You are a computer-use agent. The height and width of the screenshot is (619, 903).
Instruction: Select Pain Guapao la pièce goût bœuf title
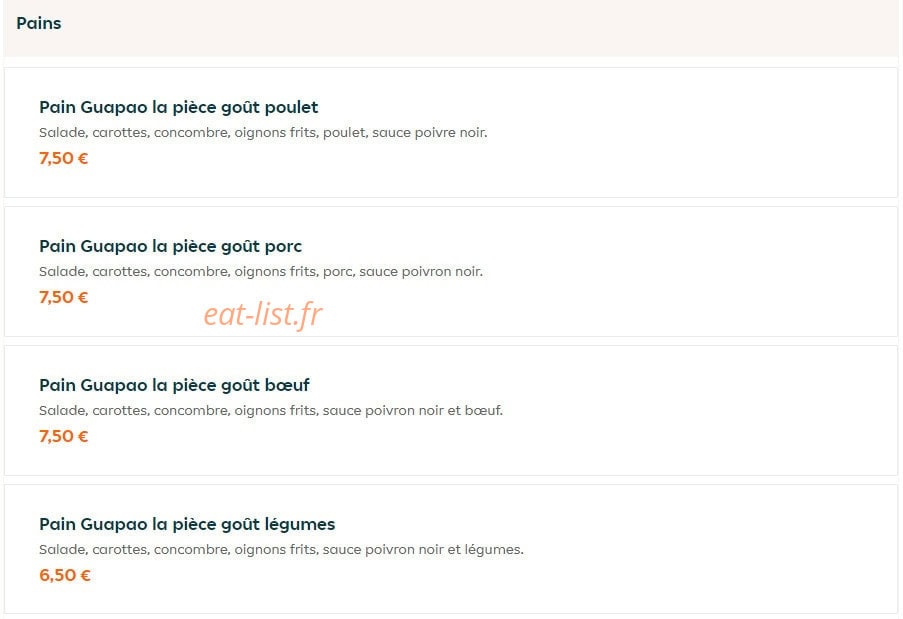[174, 385]
